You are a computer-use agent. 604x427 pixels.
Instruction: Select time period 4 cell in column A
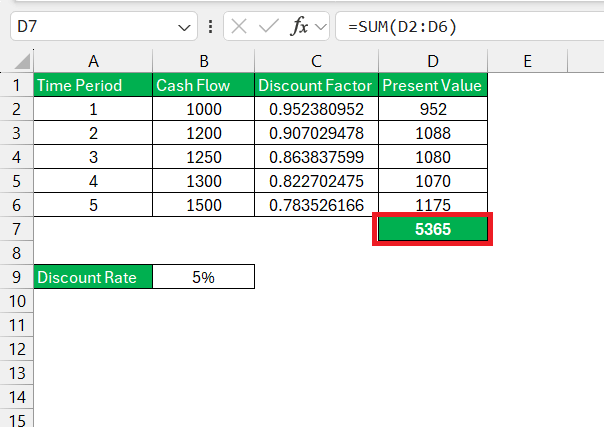tap(93, 181)
